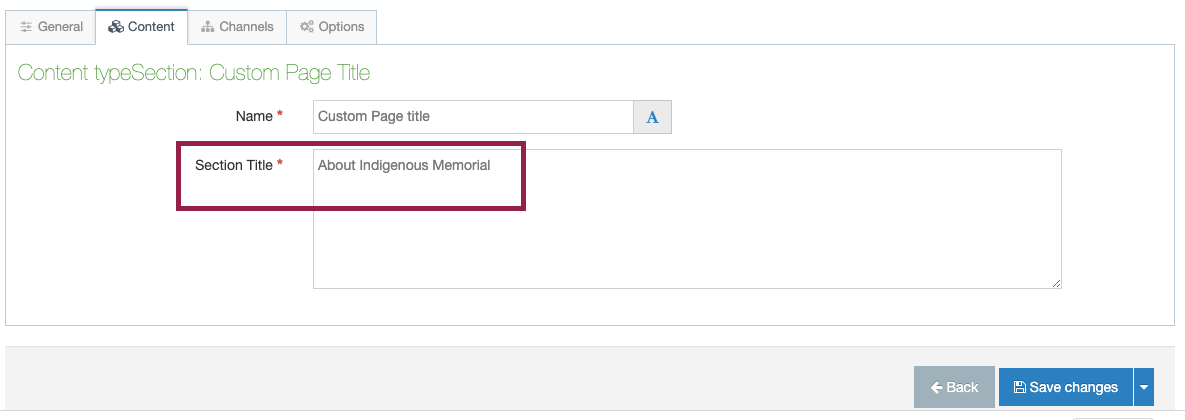Screen dimensions: 1185x420
Task: Focus the Name field with Custom Page title
Action: tap(473, 117)
